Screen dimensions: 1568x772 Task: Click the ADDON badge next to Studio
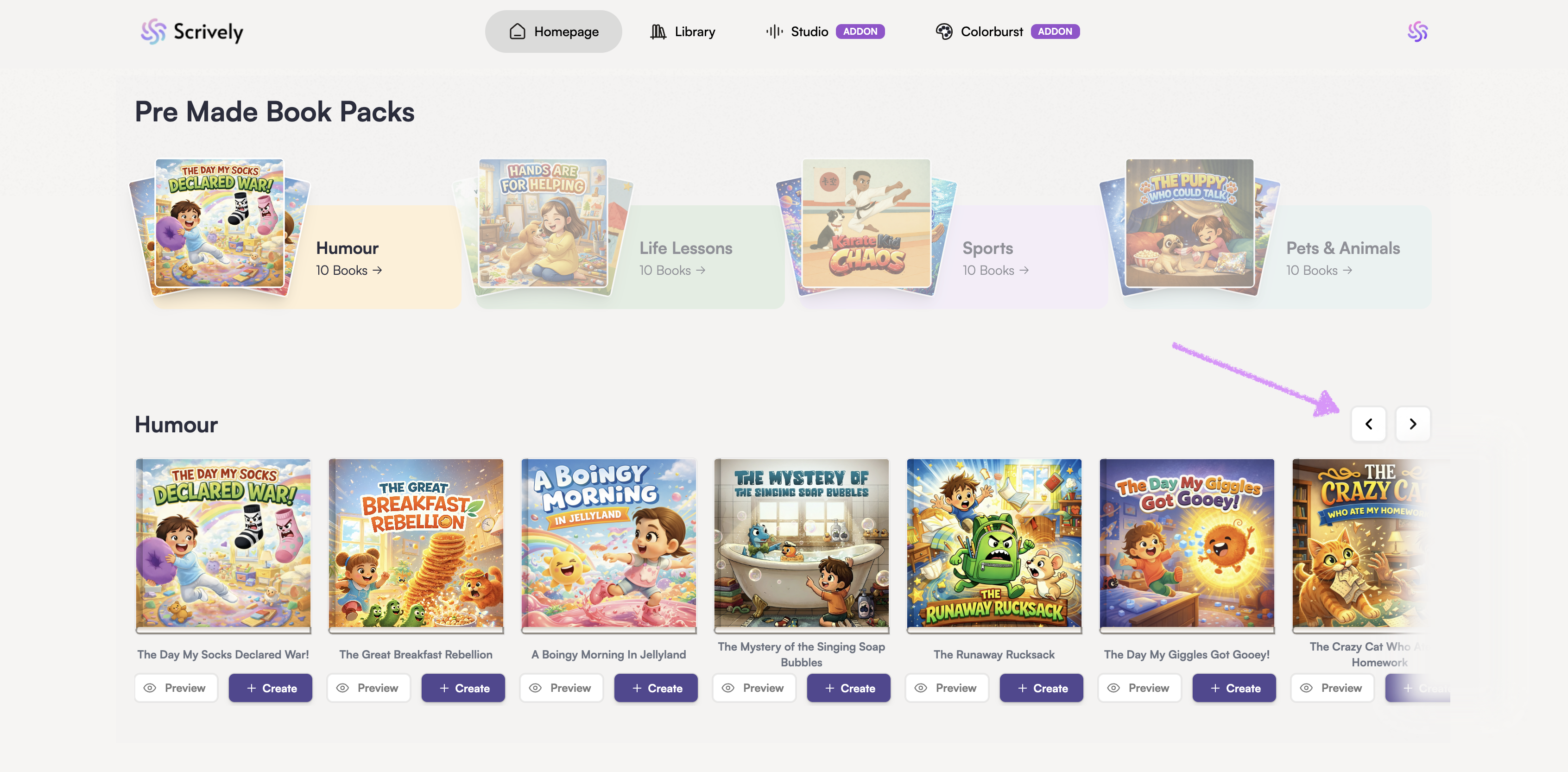(860, 31)
